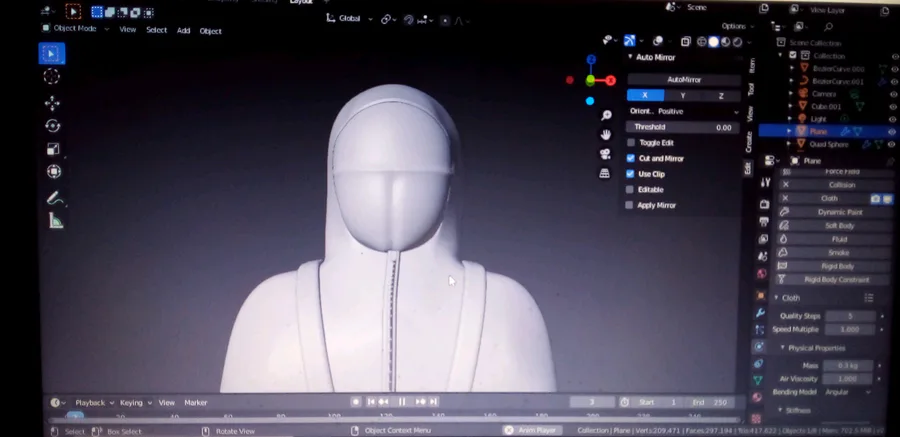Click the AutoMirror button
The image size is (900, 437).
pos(684,80)
